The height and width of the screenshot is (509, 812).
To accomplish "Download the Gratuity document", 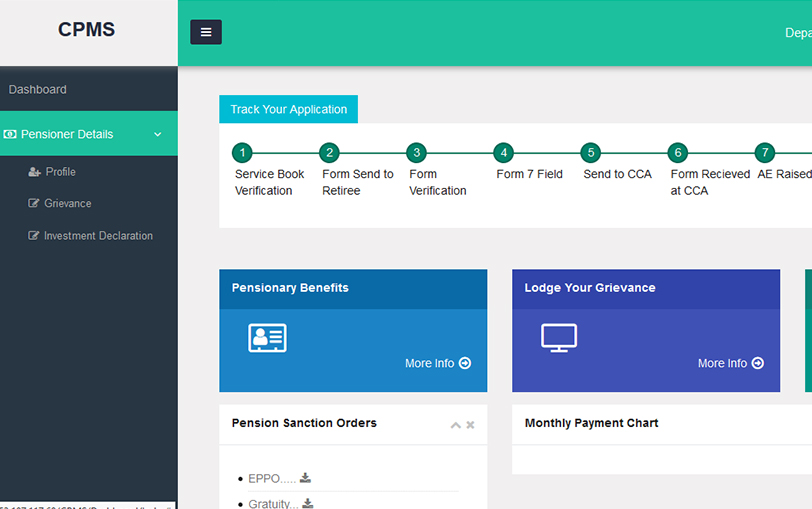I will [308, 503].
